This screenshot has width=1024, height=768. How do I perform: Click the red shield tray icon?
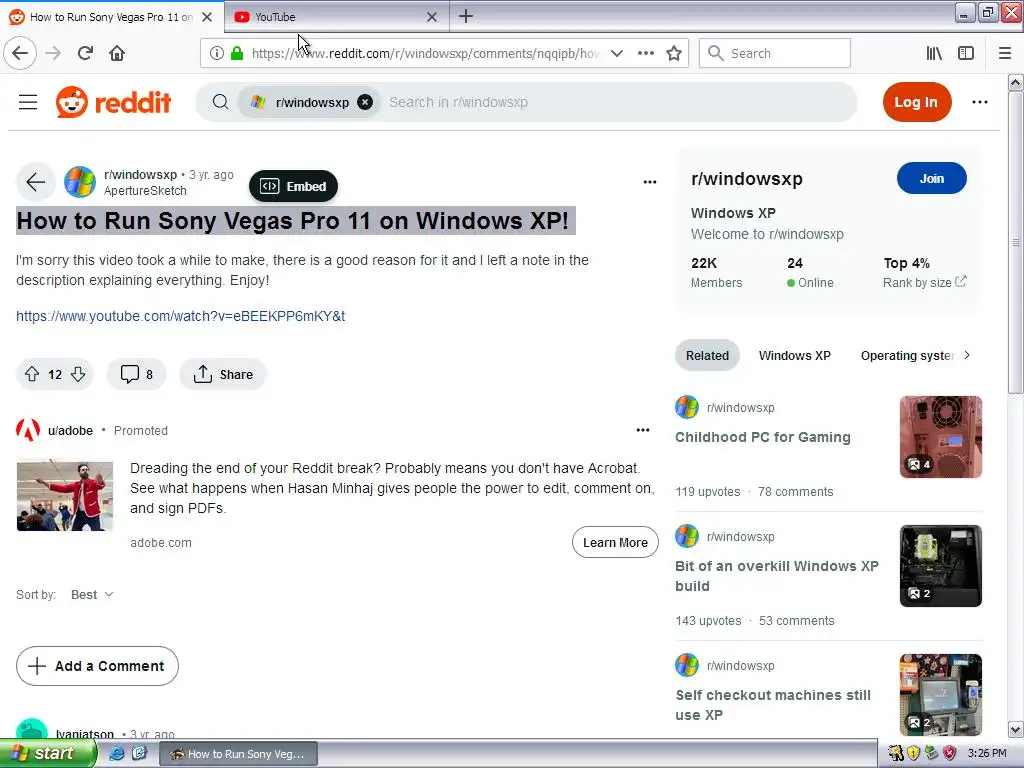950,753
